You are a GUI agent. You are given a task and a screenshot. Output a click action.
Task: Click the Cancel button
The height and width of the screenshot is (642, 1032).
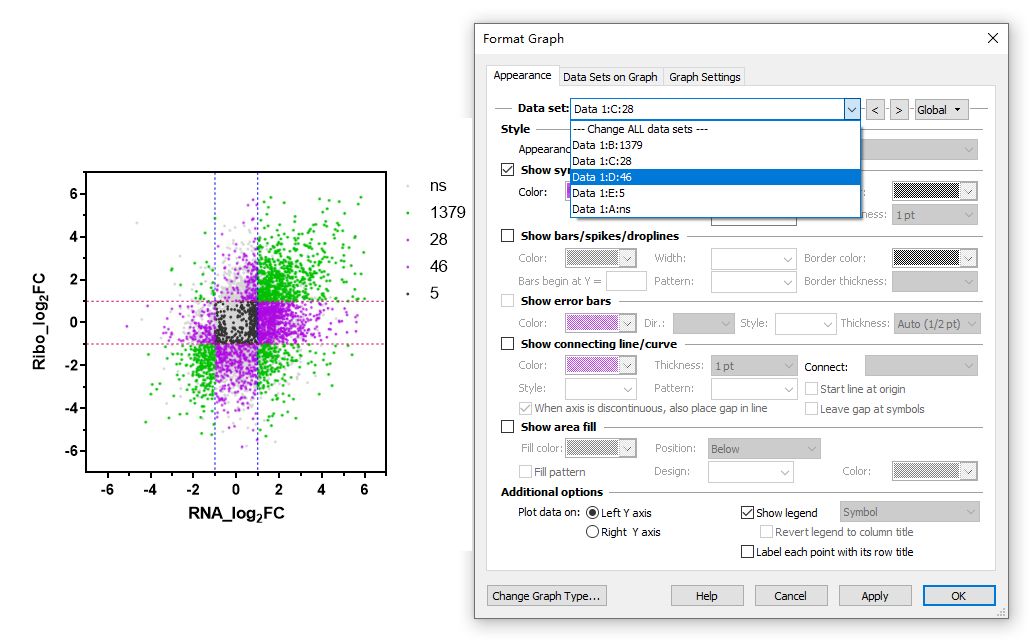(790, 595)
